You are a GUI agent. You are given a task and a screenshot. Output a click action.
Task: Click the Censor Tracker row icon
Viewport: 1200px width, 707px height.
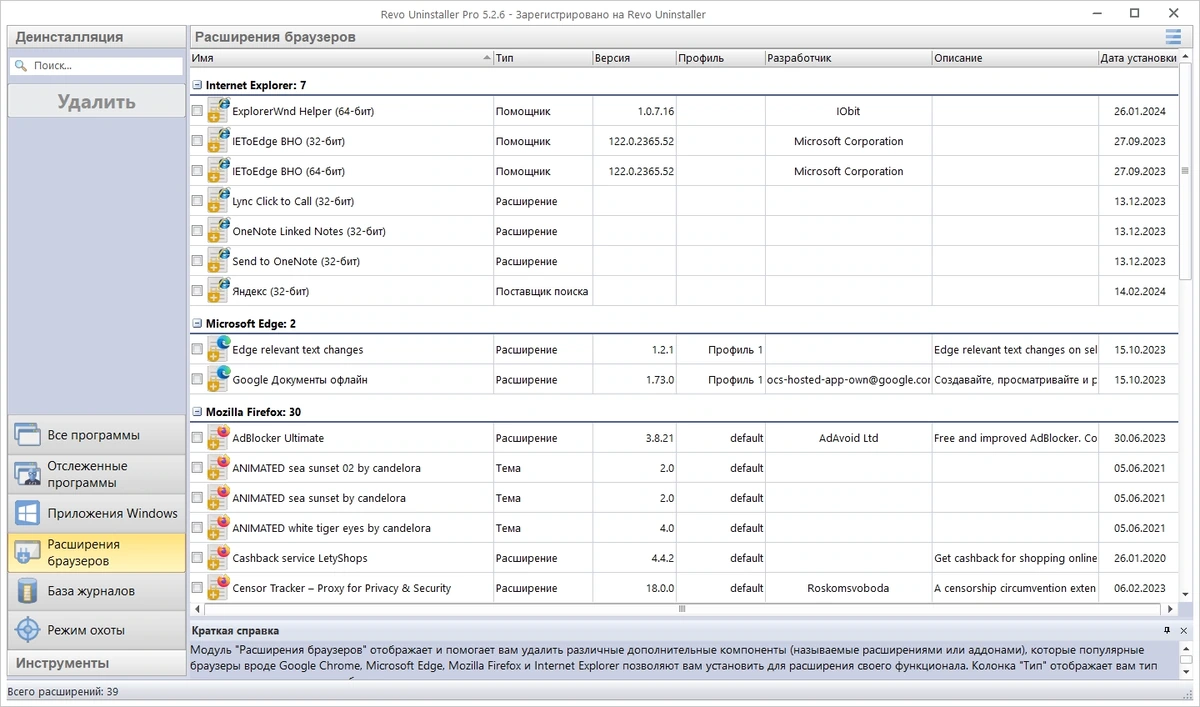click(x=219, y=588)
